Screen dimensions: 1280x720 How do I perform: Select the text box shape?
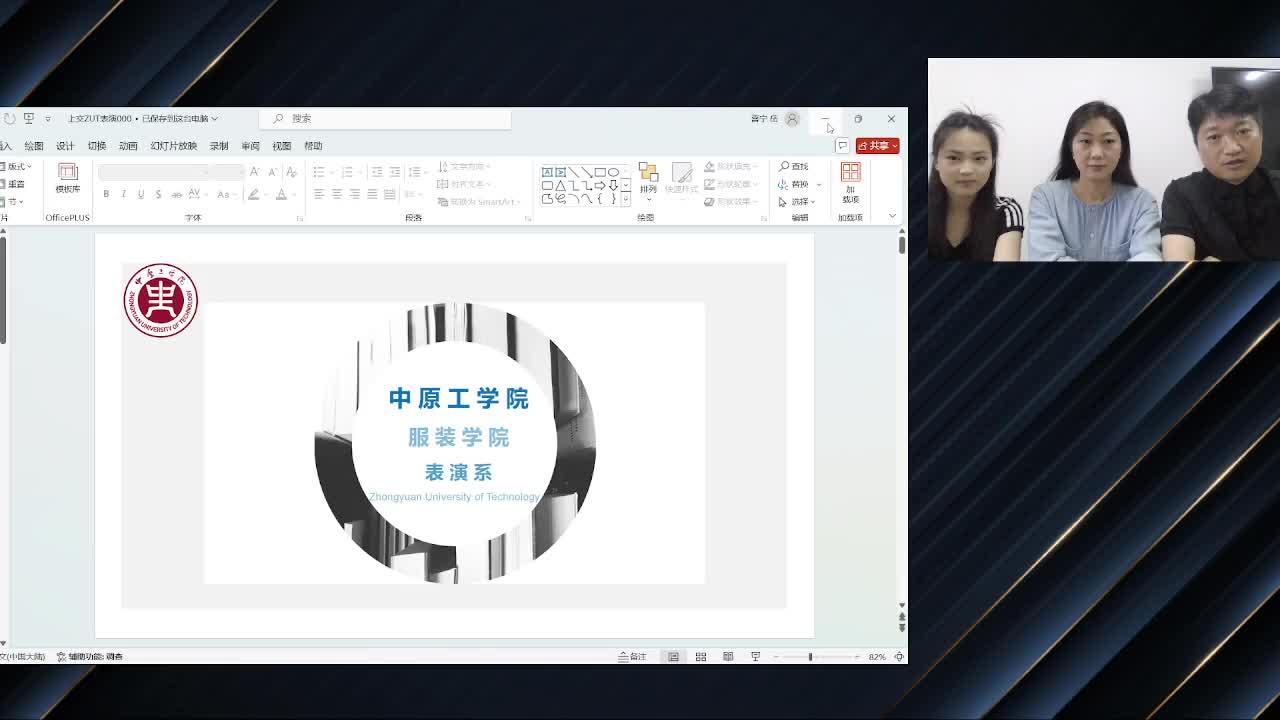tap(547, 172)
